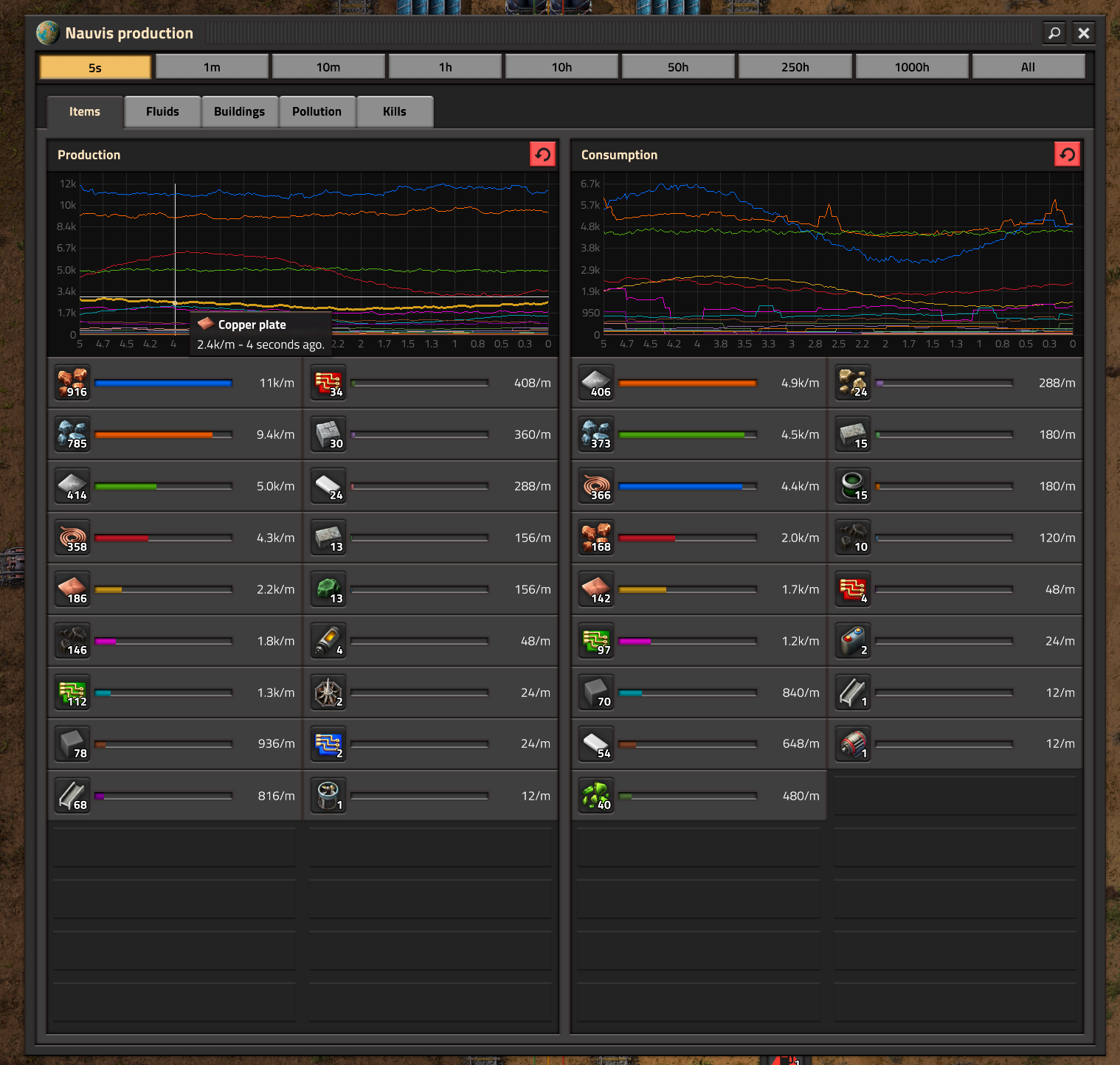
Task: Reset the Production graph selection
Action: point(543,155)
